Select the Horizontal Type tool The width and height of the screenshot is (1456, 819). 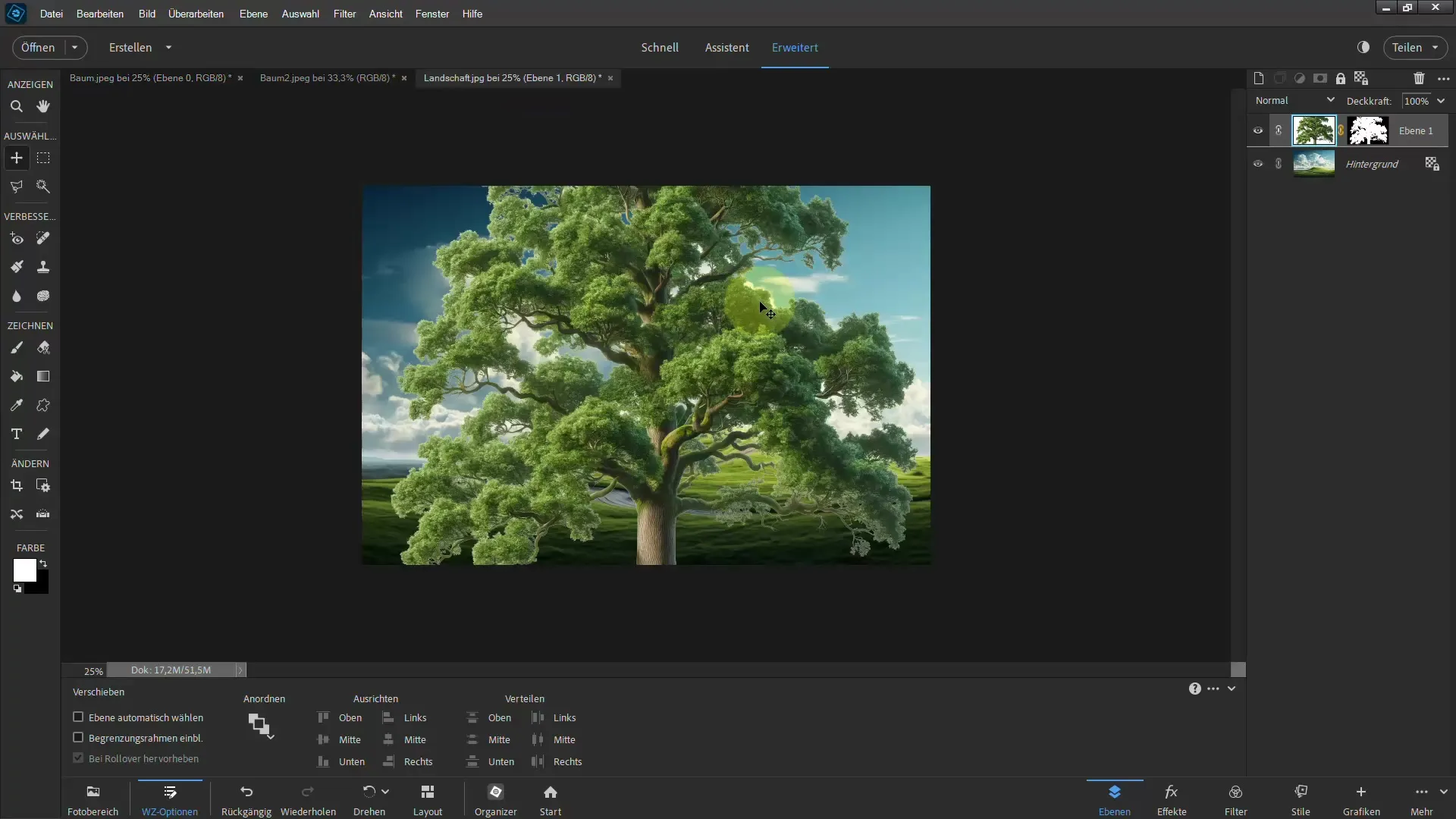[16, 434]
